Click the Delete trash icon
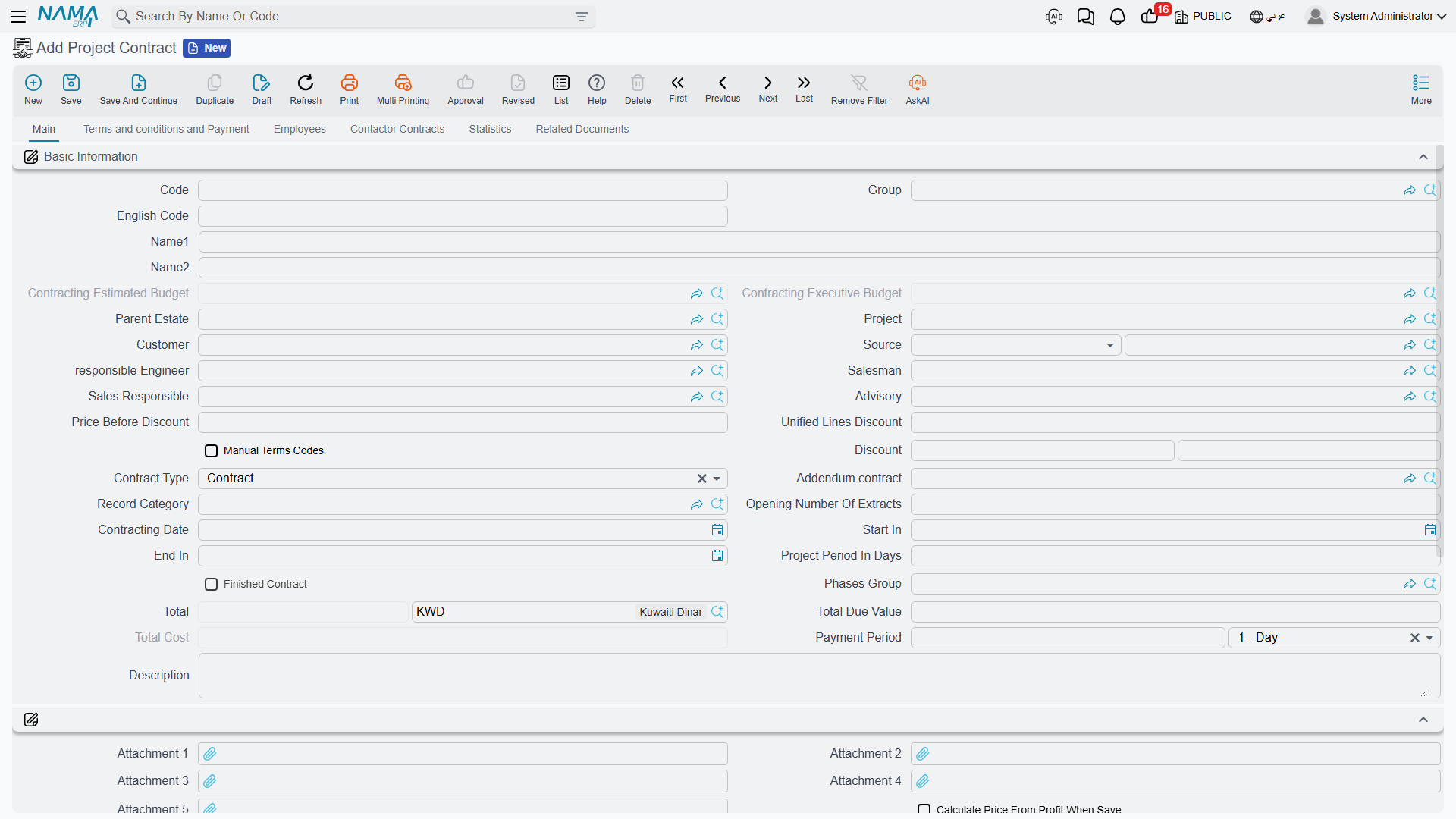Screen dimensions: 1456x819 pos(638,83)
